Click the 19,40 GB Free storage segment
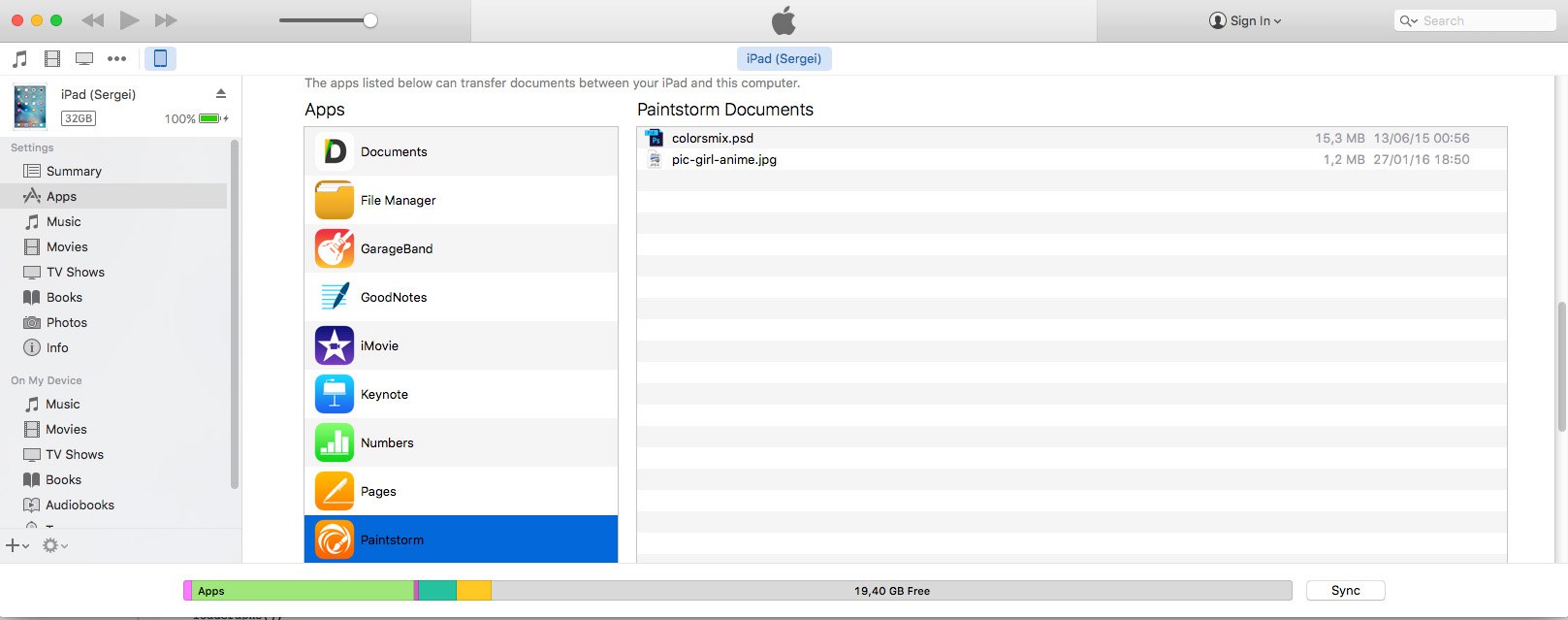Screen dimensions: 1568x620 [x=891, y=590]
